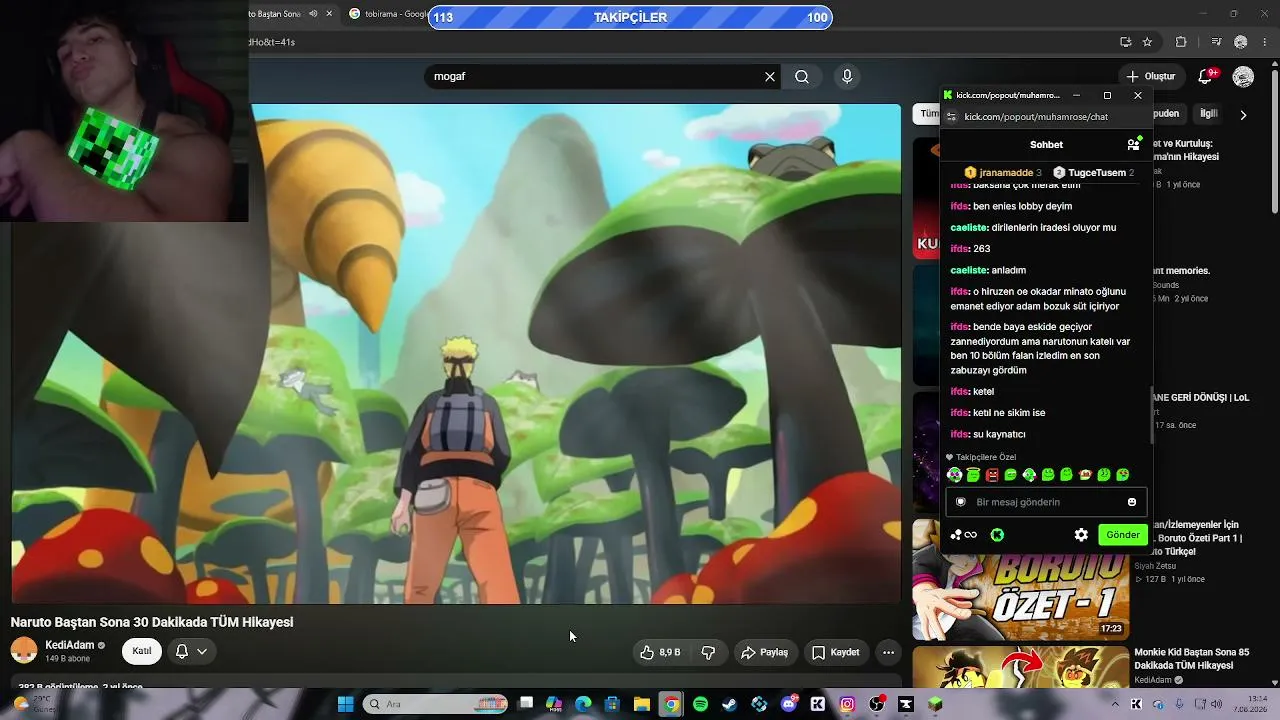Select the İlgili filter chip
The width and height of the screenshot is (1280, 720).
click(x=1209, y=114)
